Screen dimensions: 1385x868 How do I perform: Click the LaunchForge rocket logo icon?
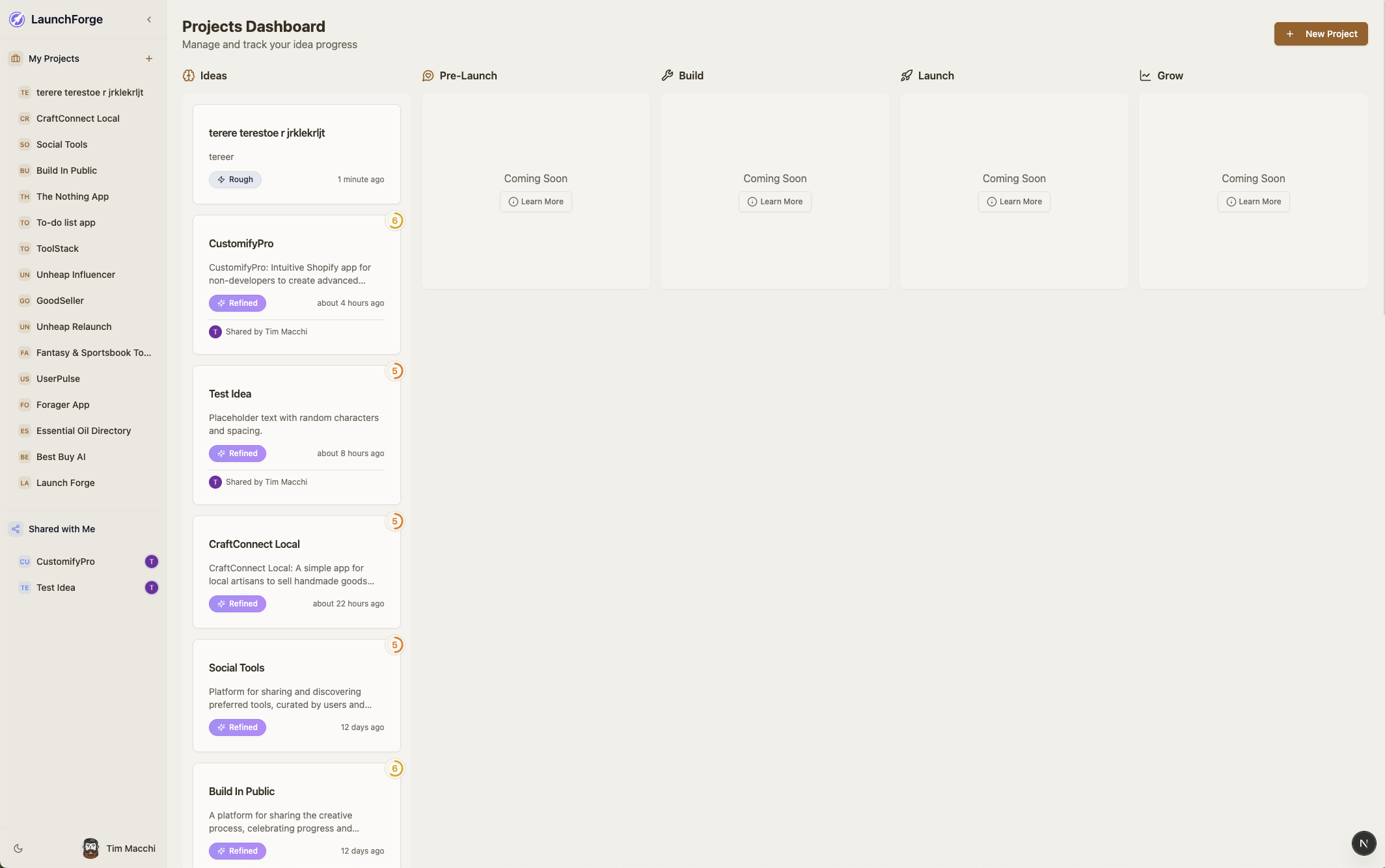pos(17,20)
